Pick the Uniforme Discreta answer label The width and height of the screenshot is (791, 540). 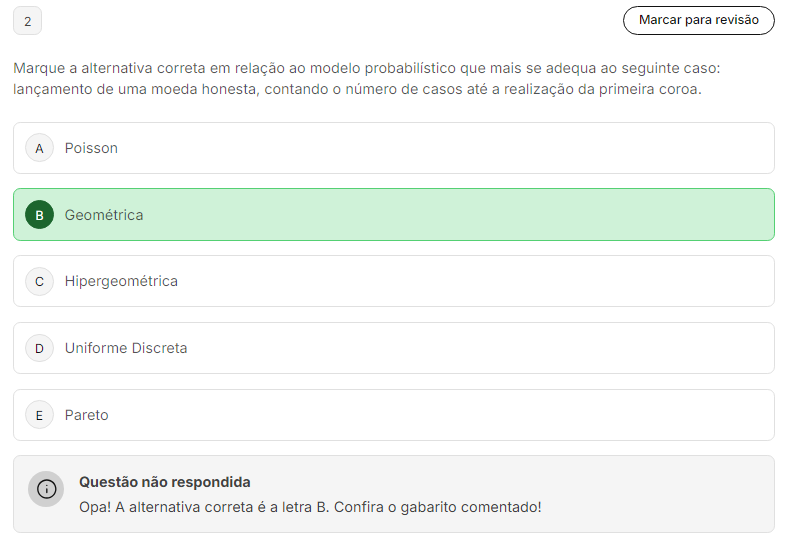click(126, 348)
